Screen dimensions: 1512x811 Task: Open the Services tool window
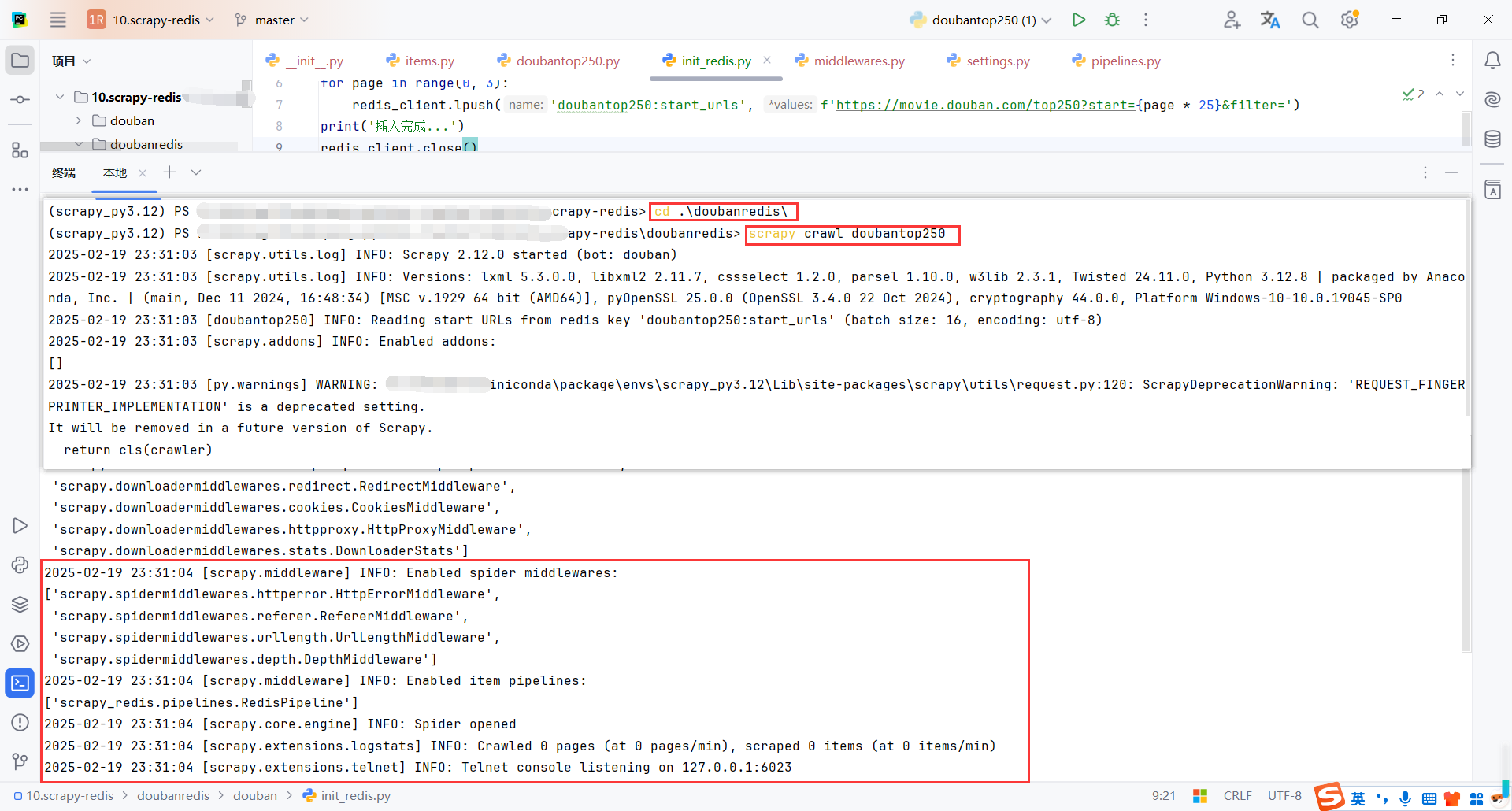20,644
